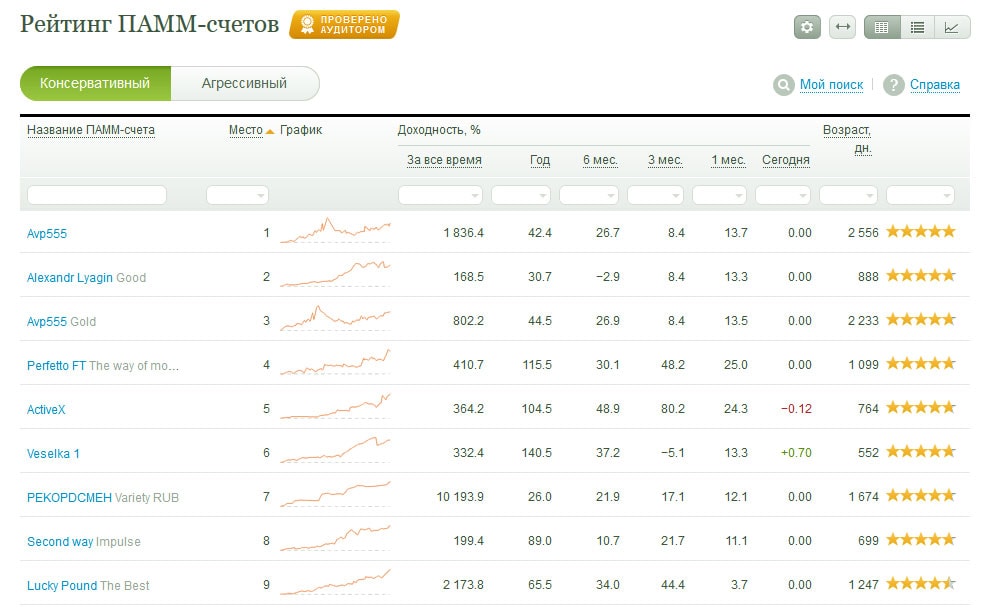Switch to chart view icon
This screenshot has height=608, width=989.
coord(951,27)
